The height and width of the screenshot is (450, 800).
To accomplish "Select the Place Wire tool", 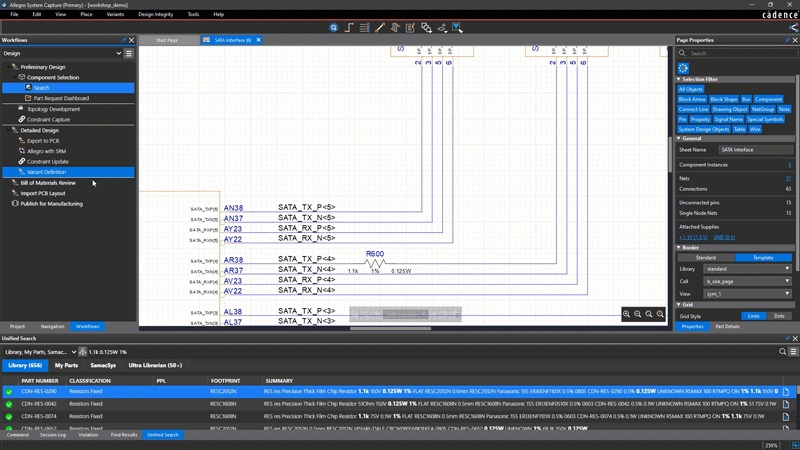I will pyautogui.click(x=349, y=28).
